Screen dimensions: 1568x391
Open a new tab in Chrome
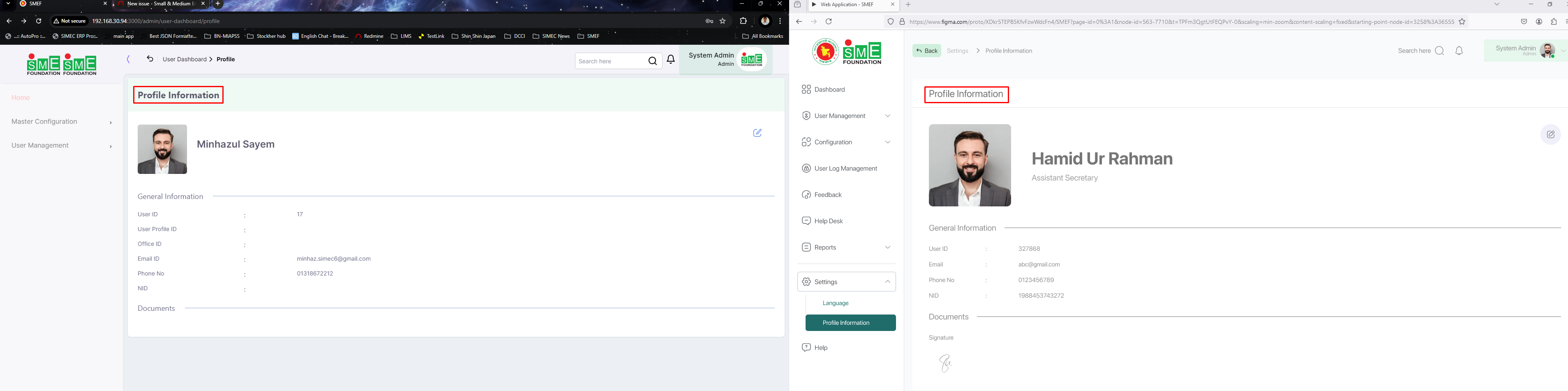[x=218, y=4]
